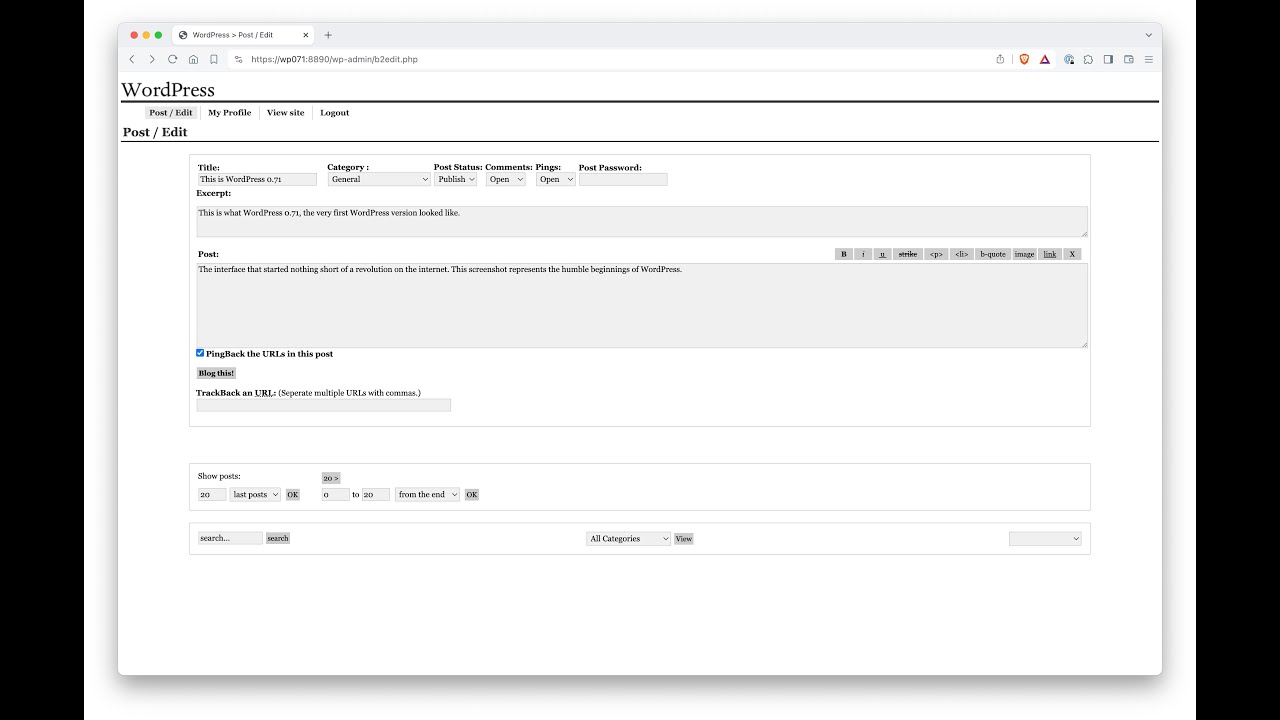Reload the page in the browser
This screenshot has width=1280, height=720.
point(172,59)
